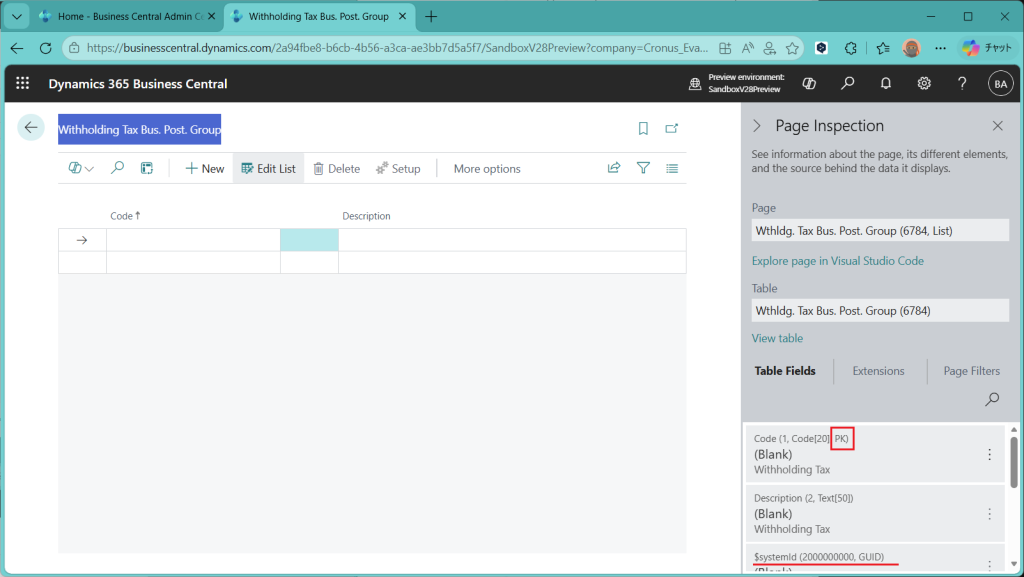
Task: Toggle the filter pane funnel icon
Action: (x=643, y=169)
